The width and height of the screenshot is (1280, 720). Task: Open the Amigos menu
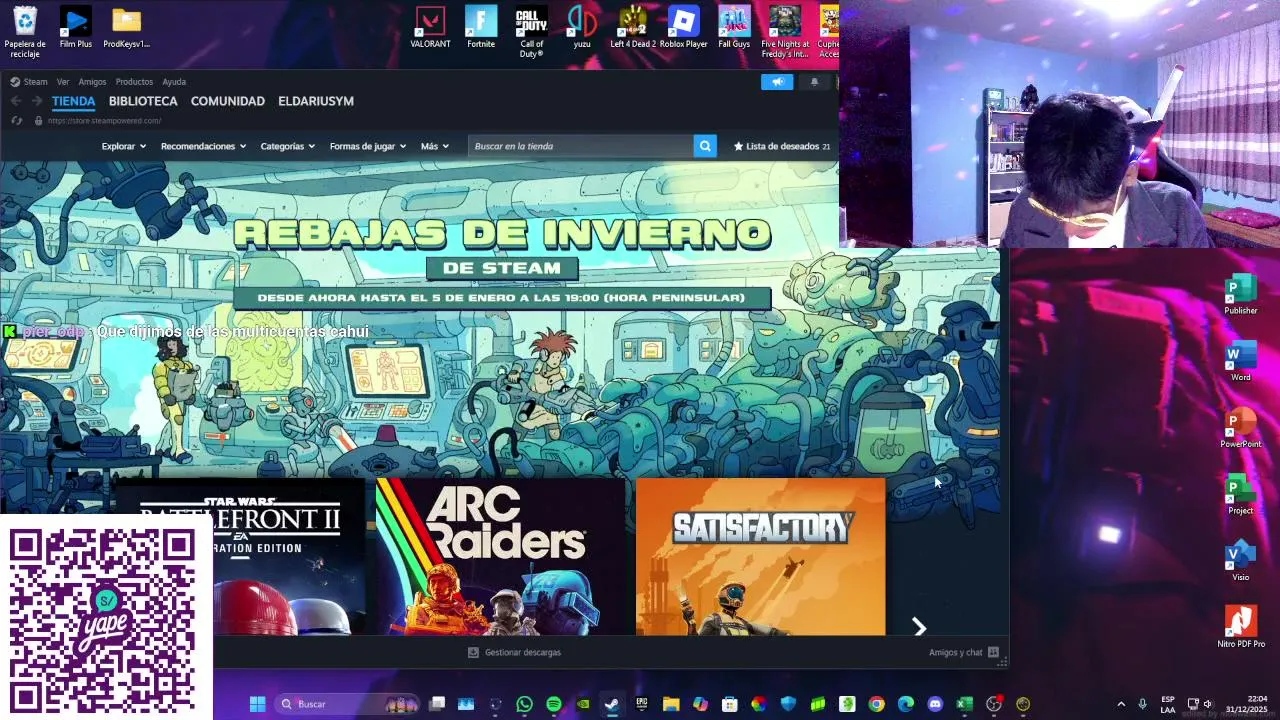tap(92, 82)
